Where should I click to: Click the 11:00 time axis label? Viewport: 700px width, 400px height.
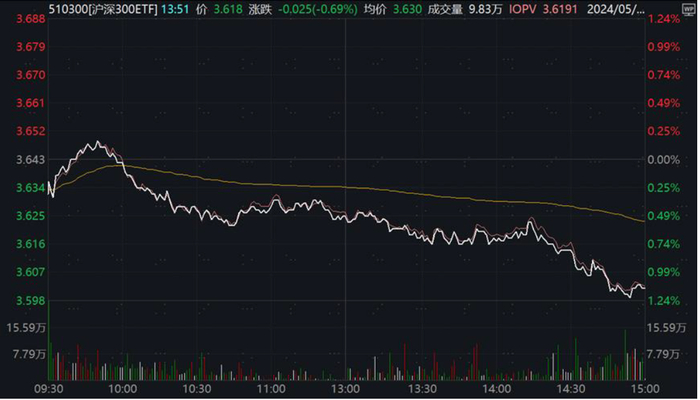click(x=271, y=389)
